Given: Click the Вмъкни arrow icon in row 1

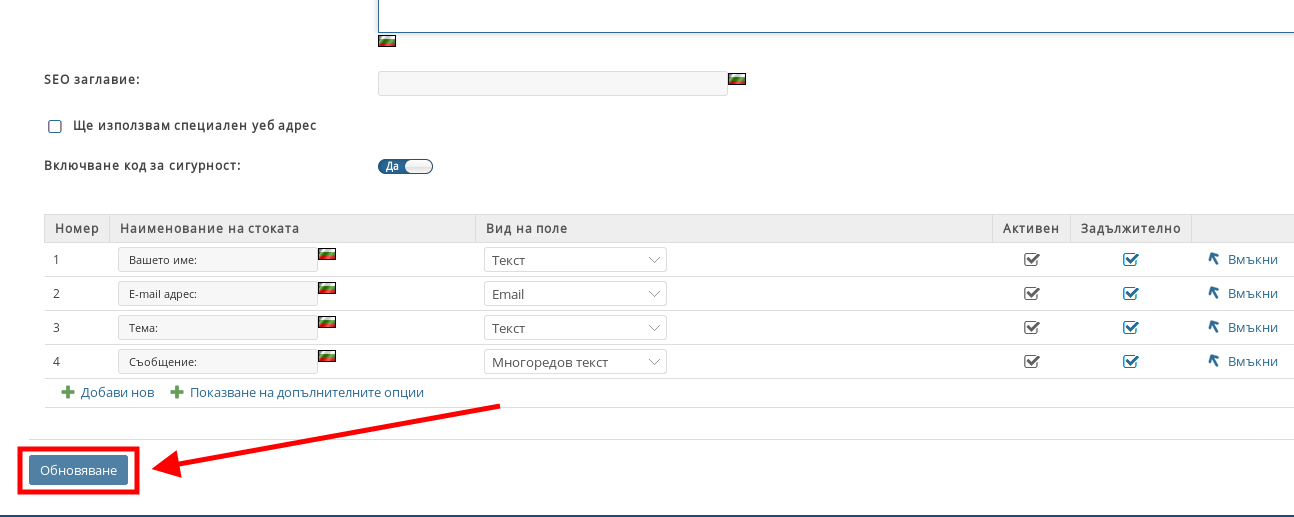Looking at the screenshot, I should [1214, 259].
